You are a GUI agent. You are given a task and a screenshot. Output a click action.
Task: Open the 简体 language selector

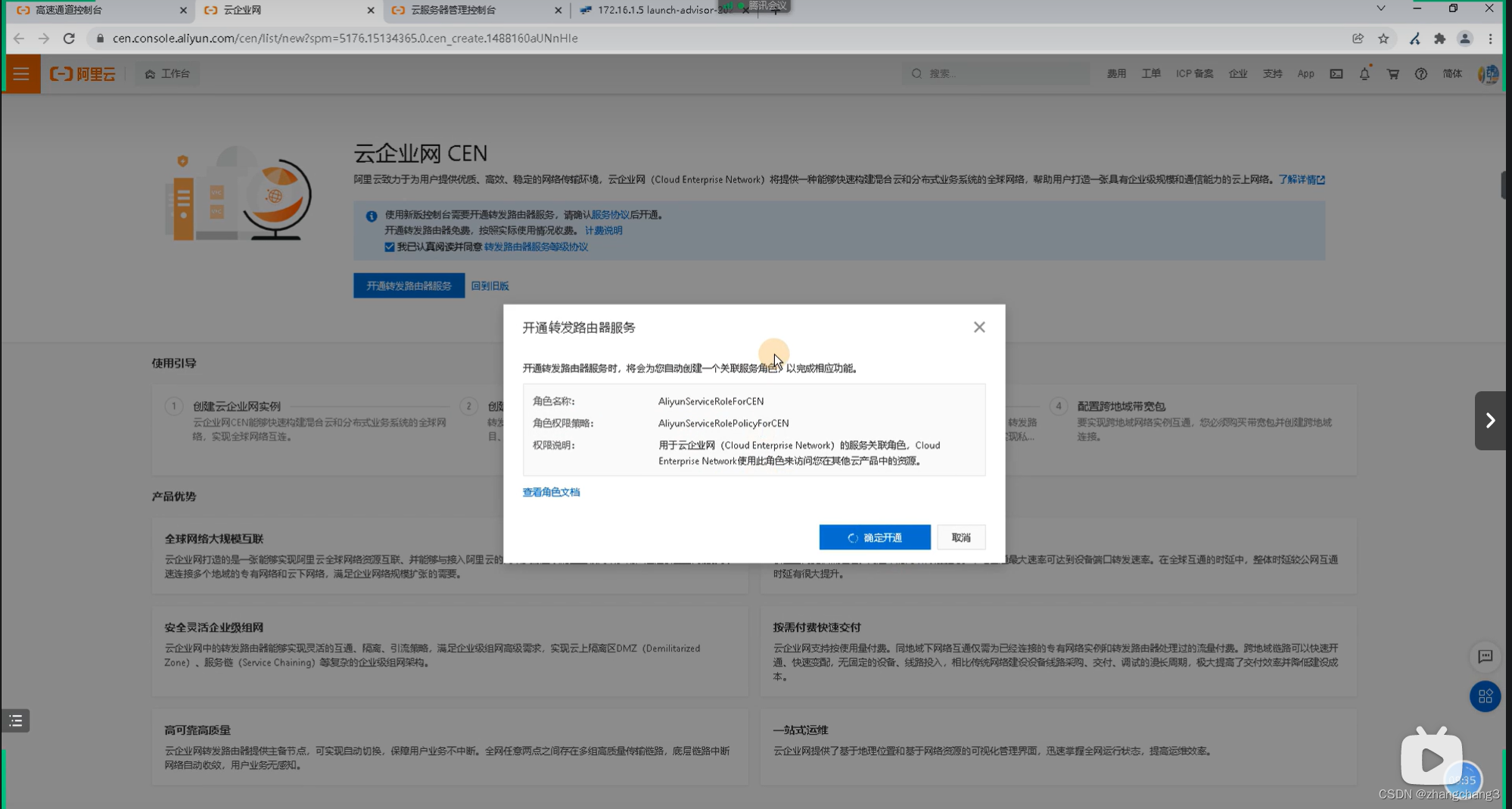[1452, 73]
